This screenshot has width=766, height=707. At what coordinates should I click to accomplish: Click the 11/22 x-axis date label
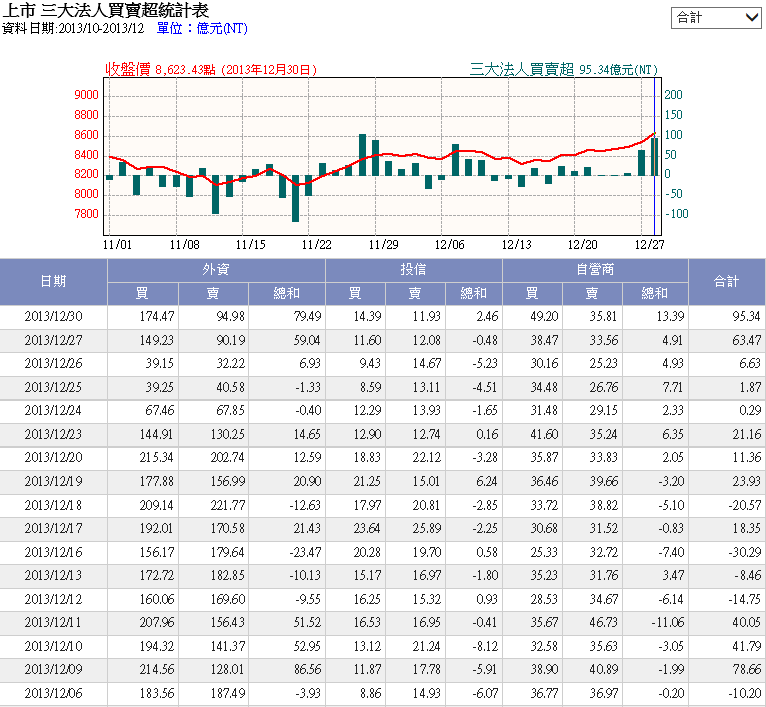click(x=317, y=244)
